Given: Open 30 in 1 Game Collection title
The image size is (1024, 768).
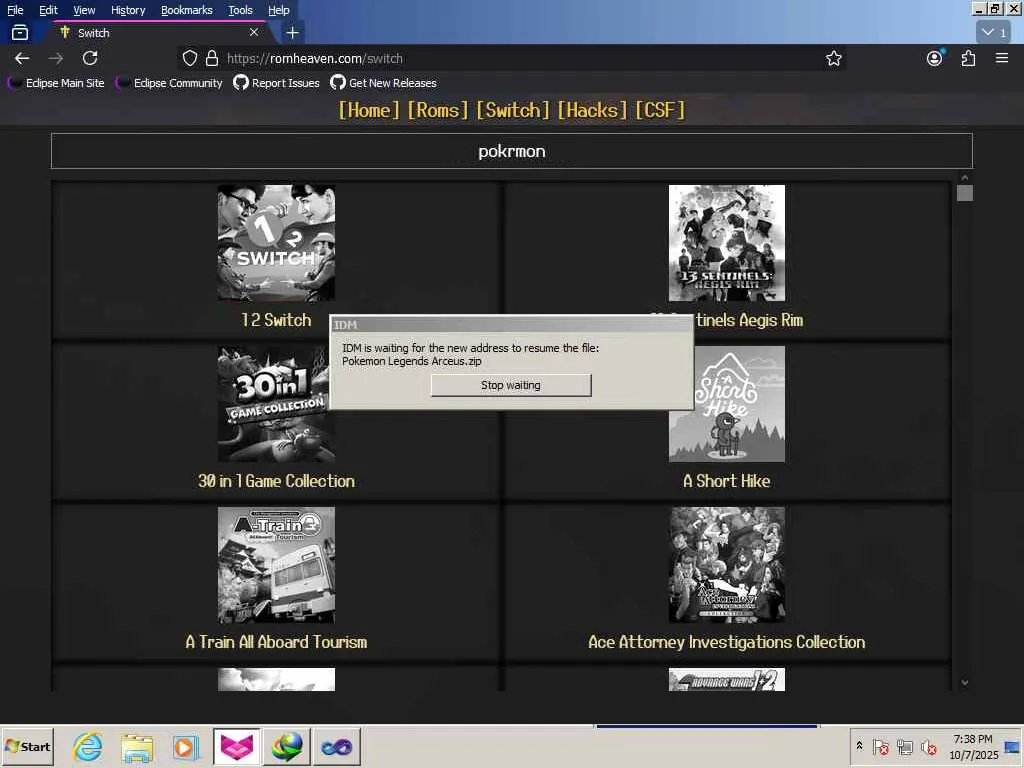Looking at the screenshot, I should point(276,481).
